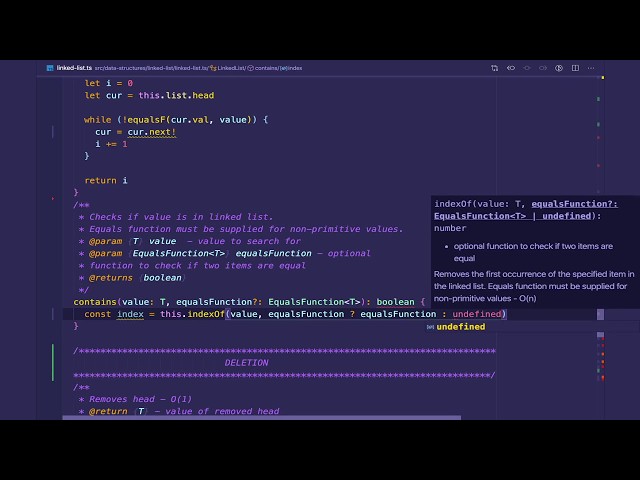
Task: Click '@return T - value of removed head' comment
Action: [x=184, y=411]
